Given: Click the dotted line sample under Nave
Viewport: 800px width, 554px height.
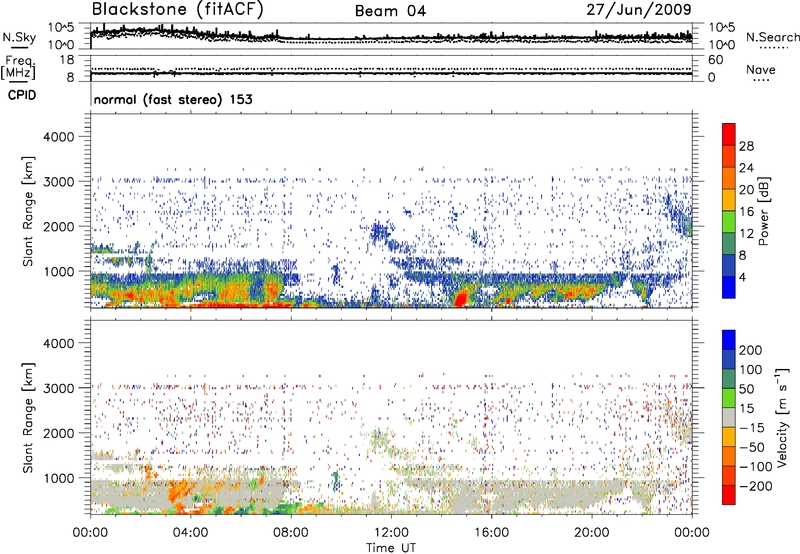Looking at the screenshot, I should (x=762, y=80).
